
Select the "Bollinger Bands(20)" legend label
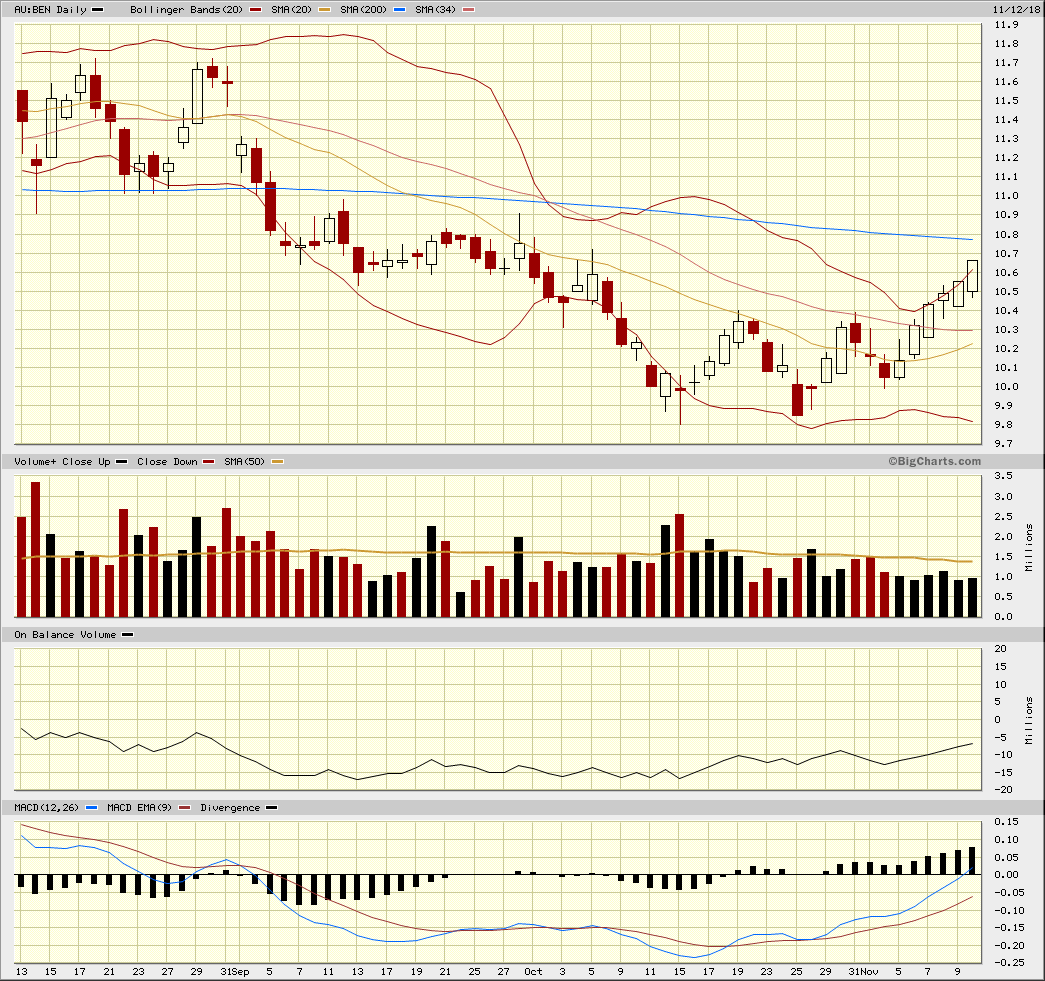(x=187, y=10)
